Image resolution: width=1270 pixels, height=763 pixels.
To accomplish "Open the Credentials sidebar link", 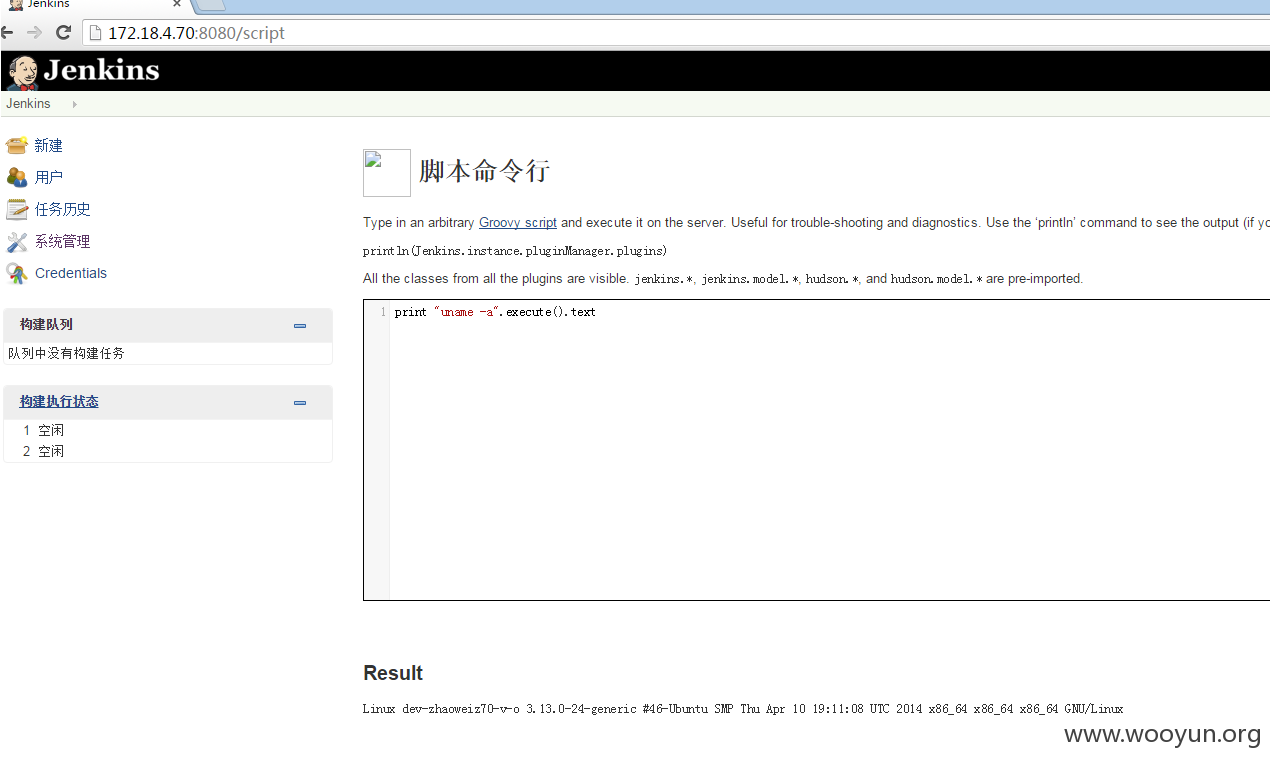I will (x=70, y=273).
